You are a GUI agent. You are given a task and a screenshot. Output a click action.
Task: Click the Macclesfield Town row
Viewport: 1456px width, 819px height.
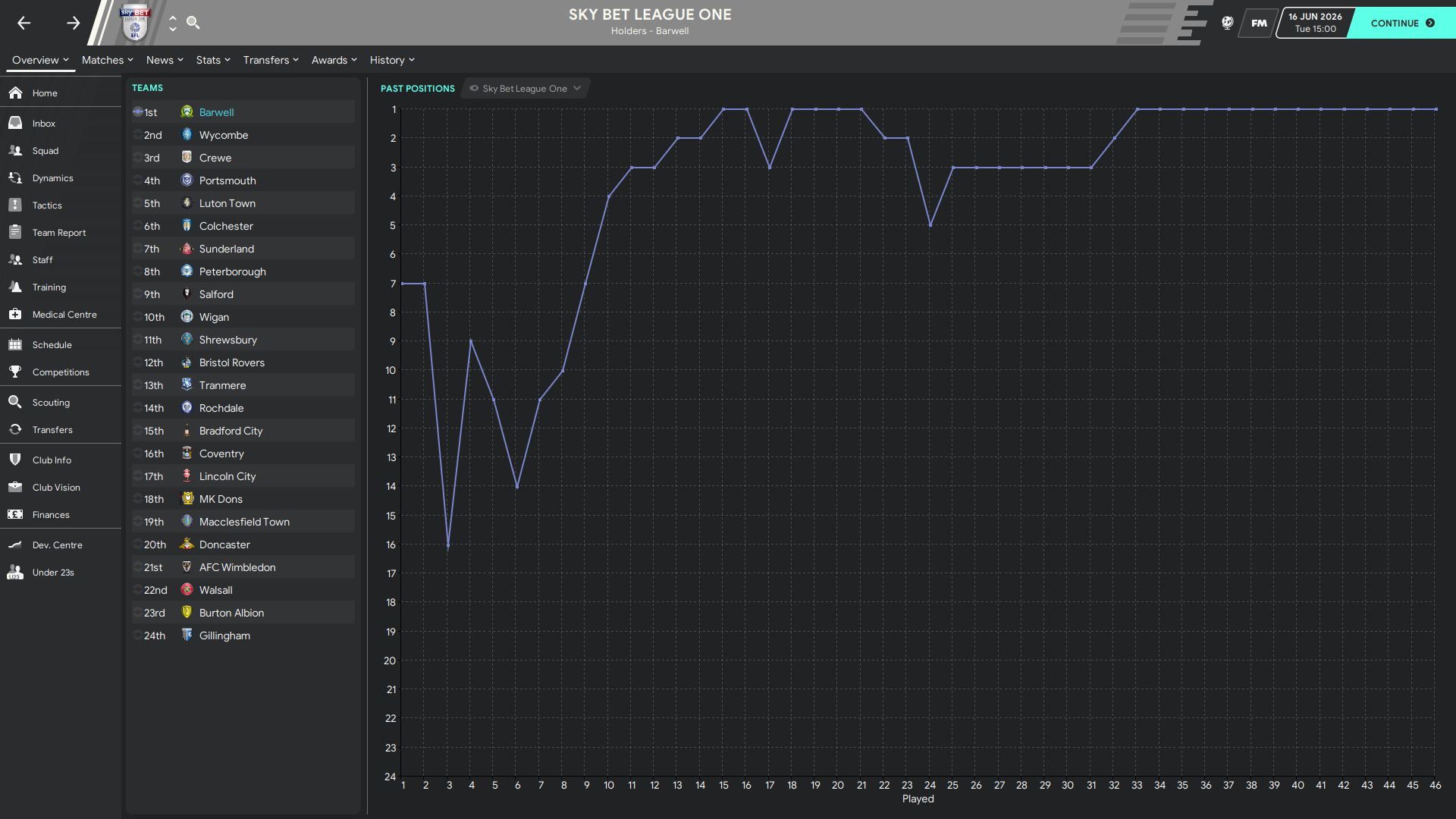pos(243,522)
